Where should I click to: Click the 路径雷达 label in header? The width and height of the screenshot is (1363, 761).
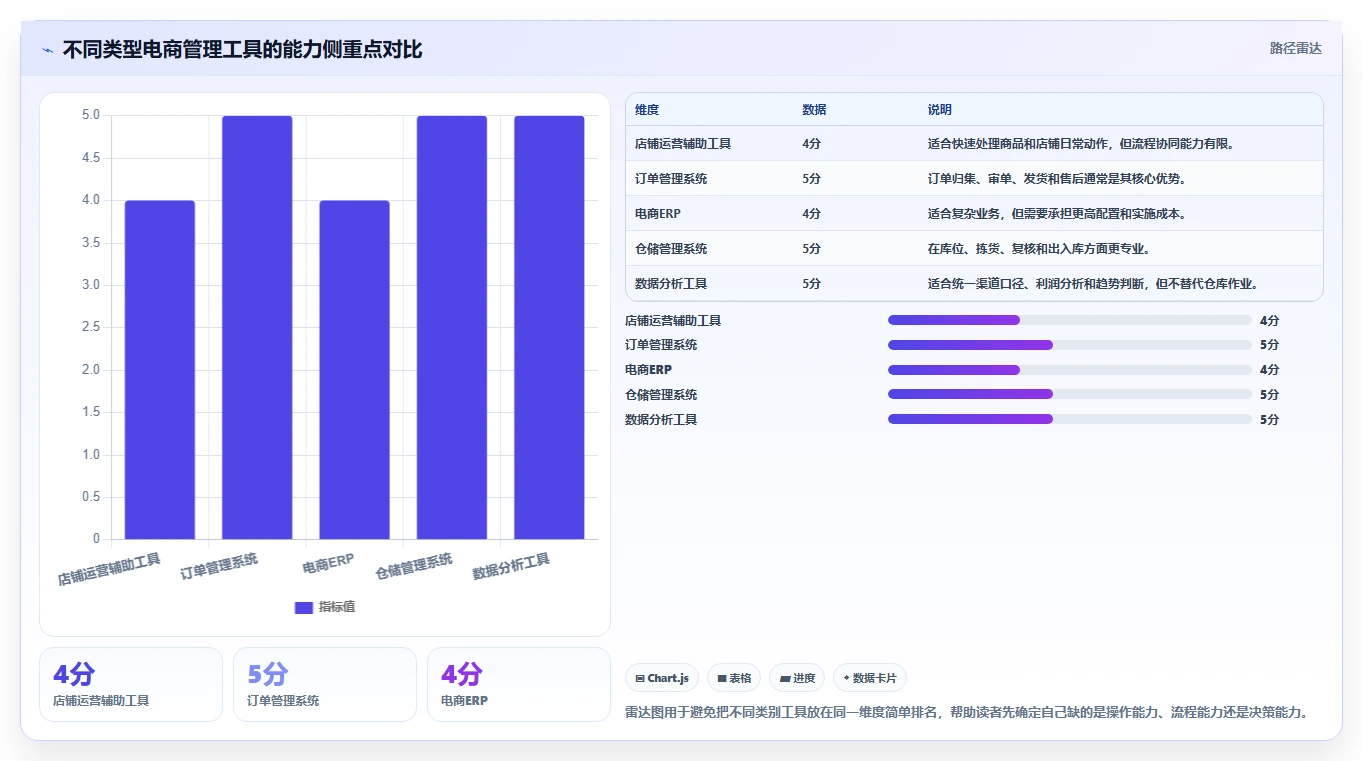point(1295,48)
